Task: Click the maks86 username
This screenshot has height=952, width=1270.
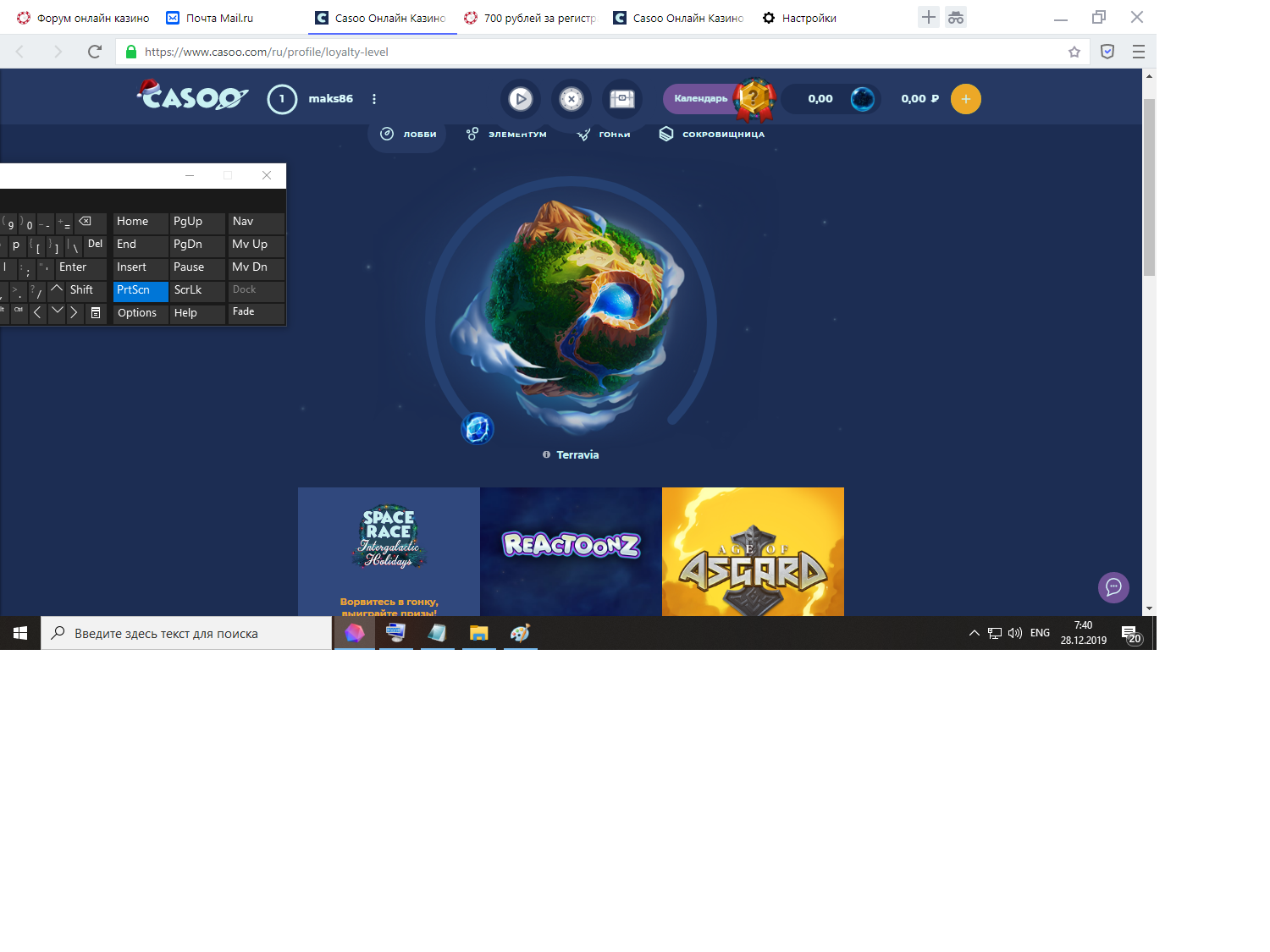Action: pos(330,99)
